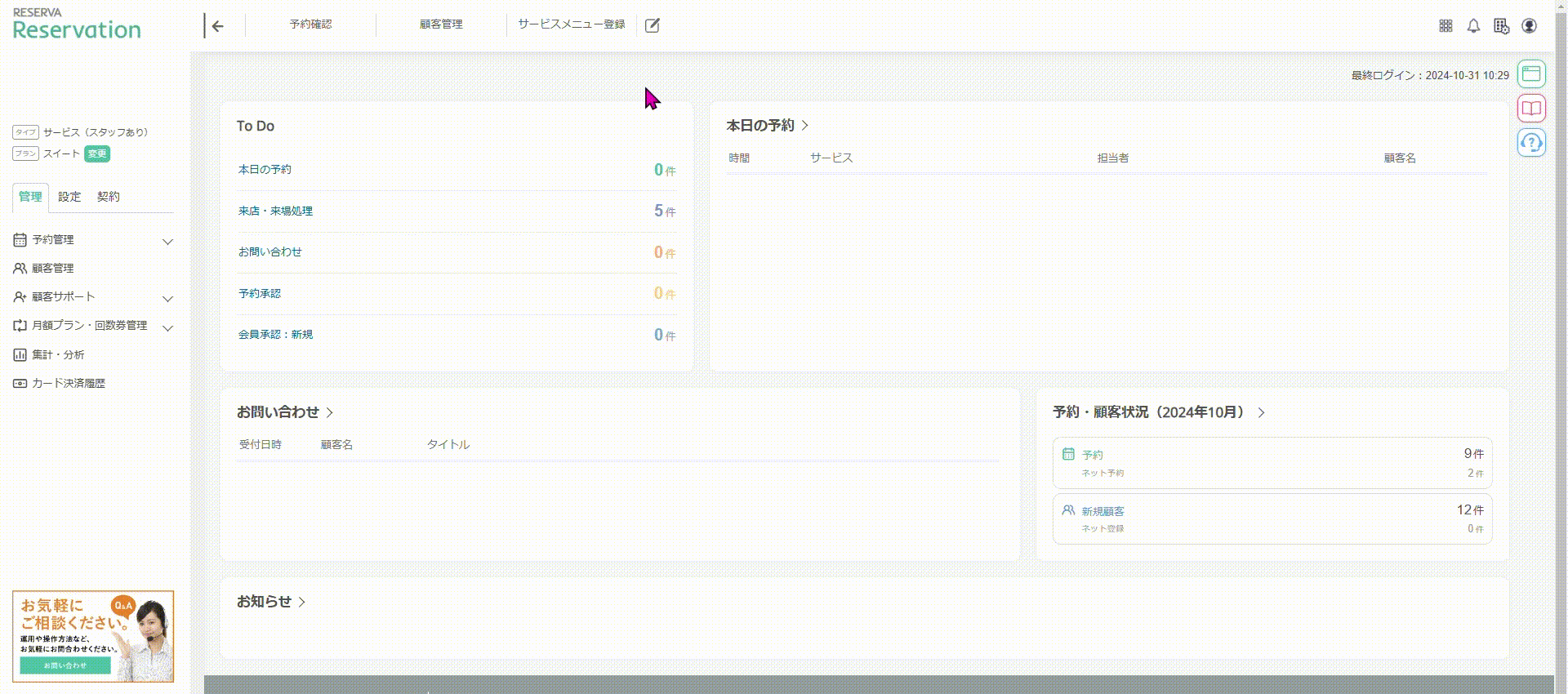The width and height of the screenshot is (1568, 694).
Task: Click the green browser window side icon
Action: pyautogui.click(x=1531, y=74)
